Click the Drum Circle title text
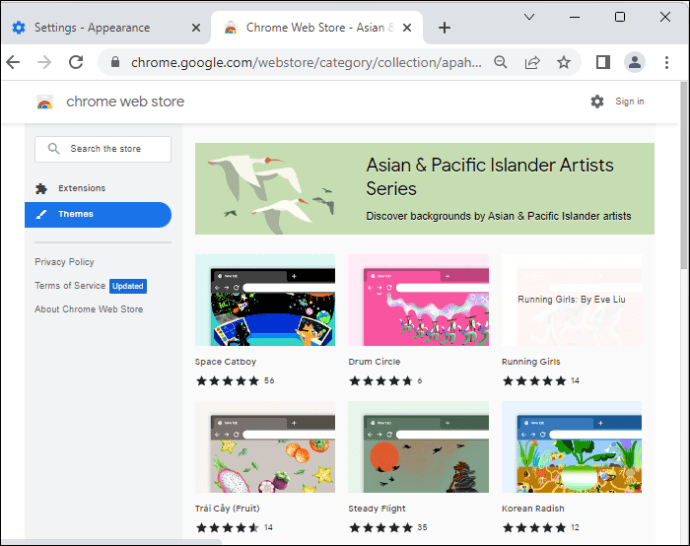690x546 pixels. tap(374, 362)
